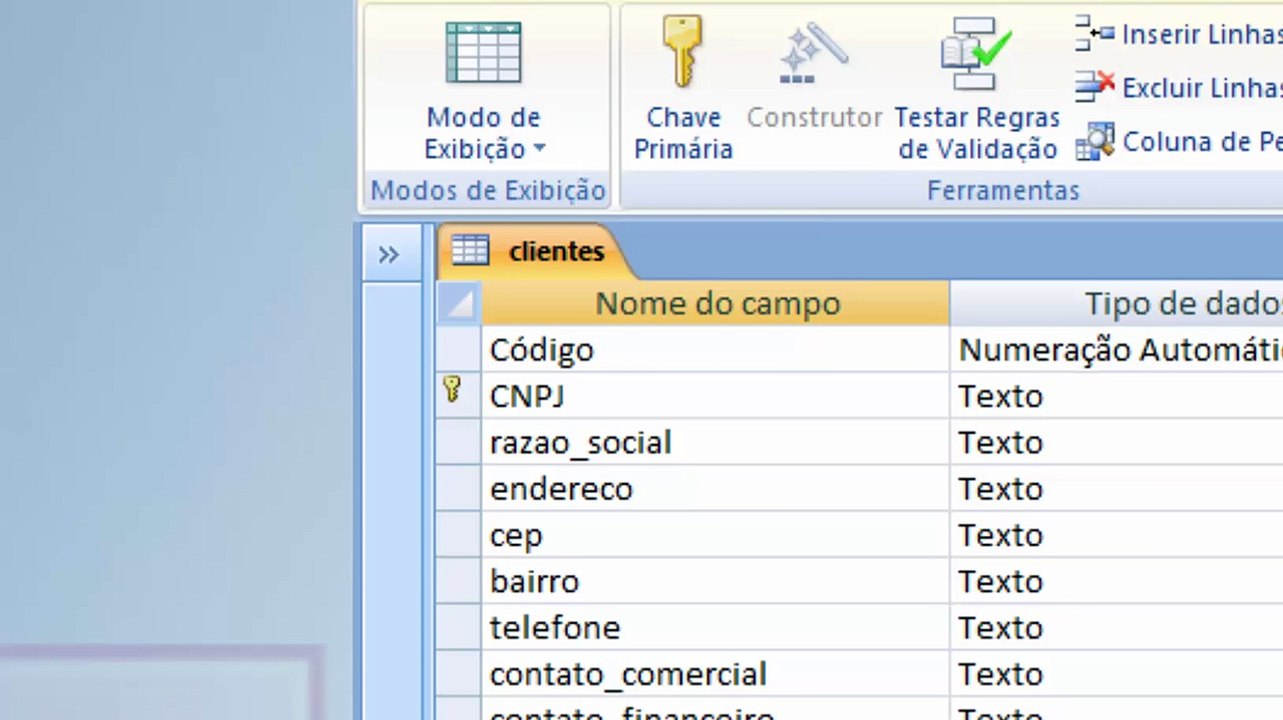Viewport: 1283px width, 720px height.
Task: Click the Construtor wand icon
Action: [x=812, y=53]
